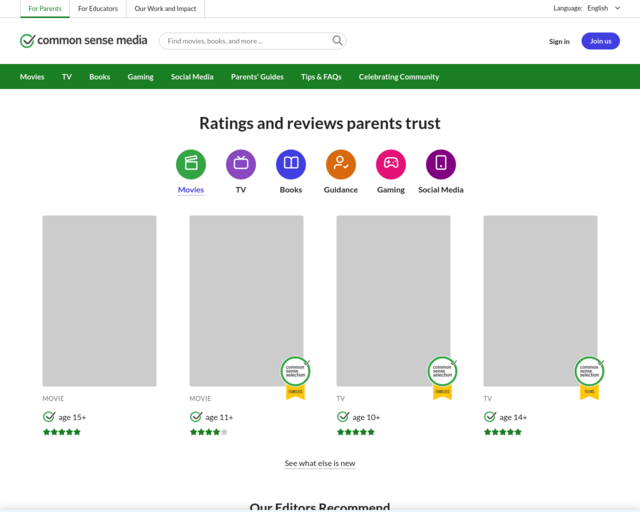
Task: Open Gaming in the green navigation bar
Action: point(140,77)
